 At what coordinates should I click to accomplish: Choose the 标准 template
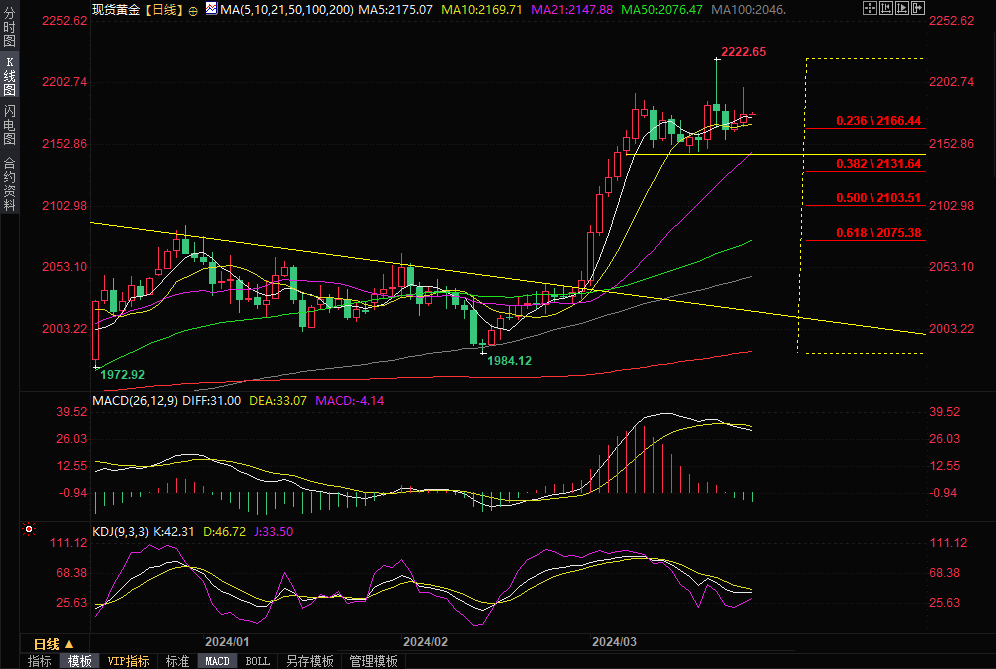click(x=177, y=661)
